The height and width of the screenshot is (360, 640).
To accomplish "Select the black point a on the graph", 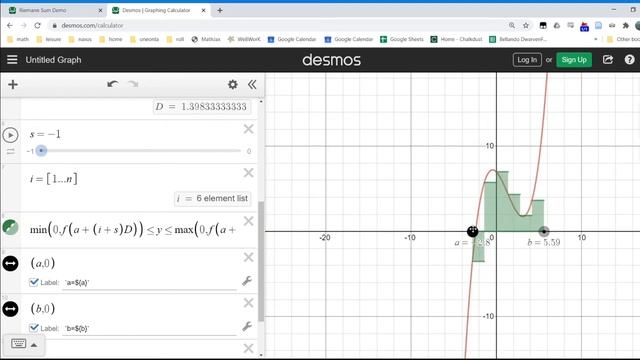I will [472, 231].
